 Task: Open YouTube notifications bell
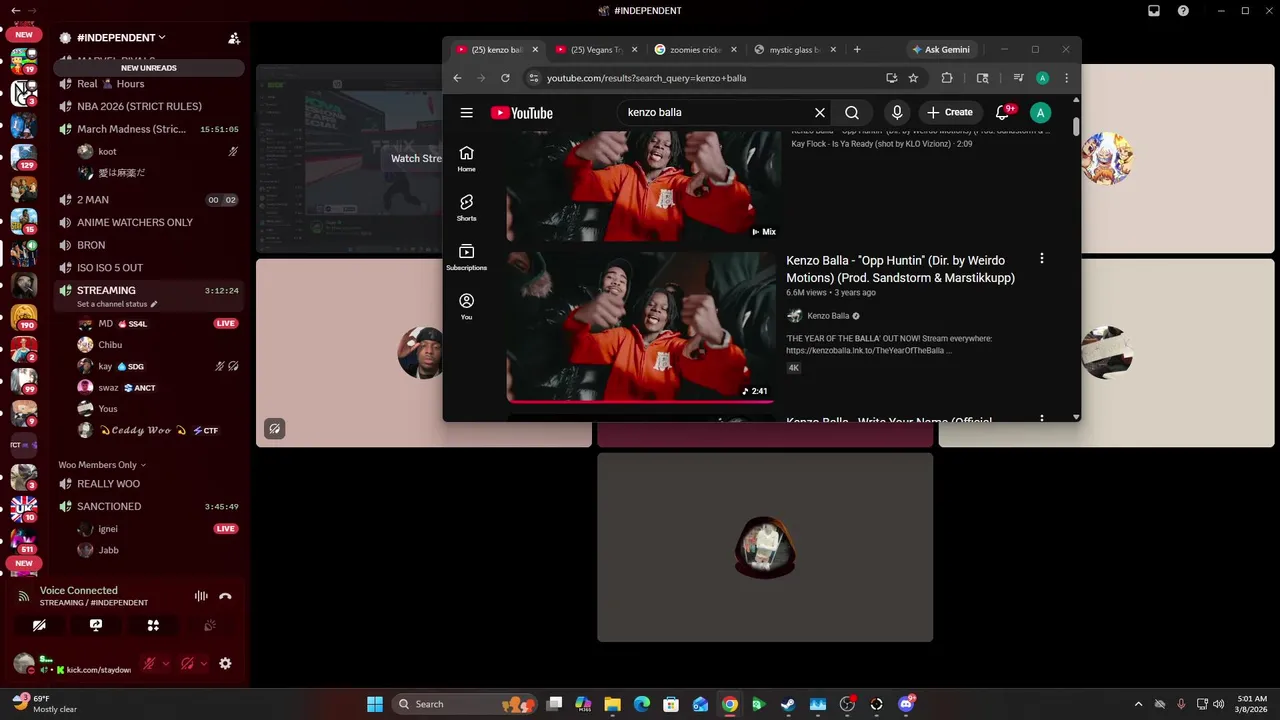(x=1003, y=113)
